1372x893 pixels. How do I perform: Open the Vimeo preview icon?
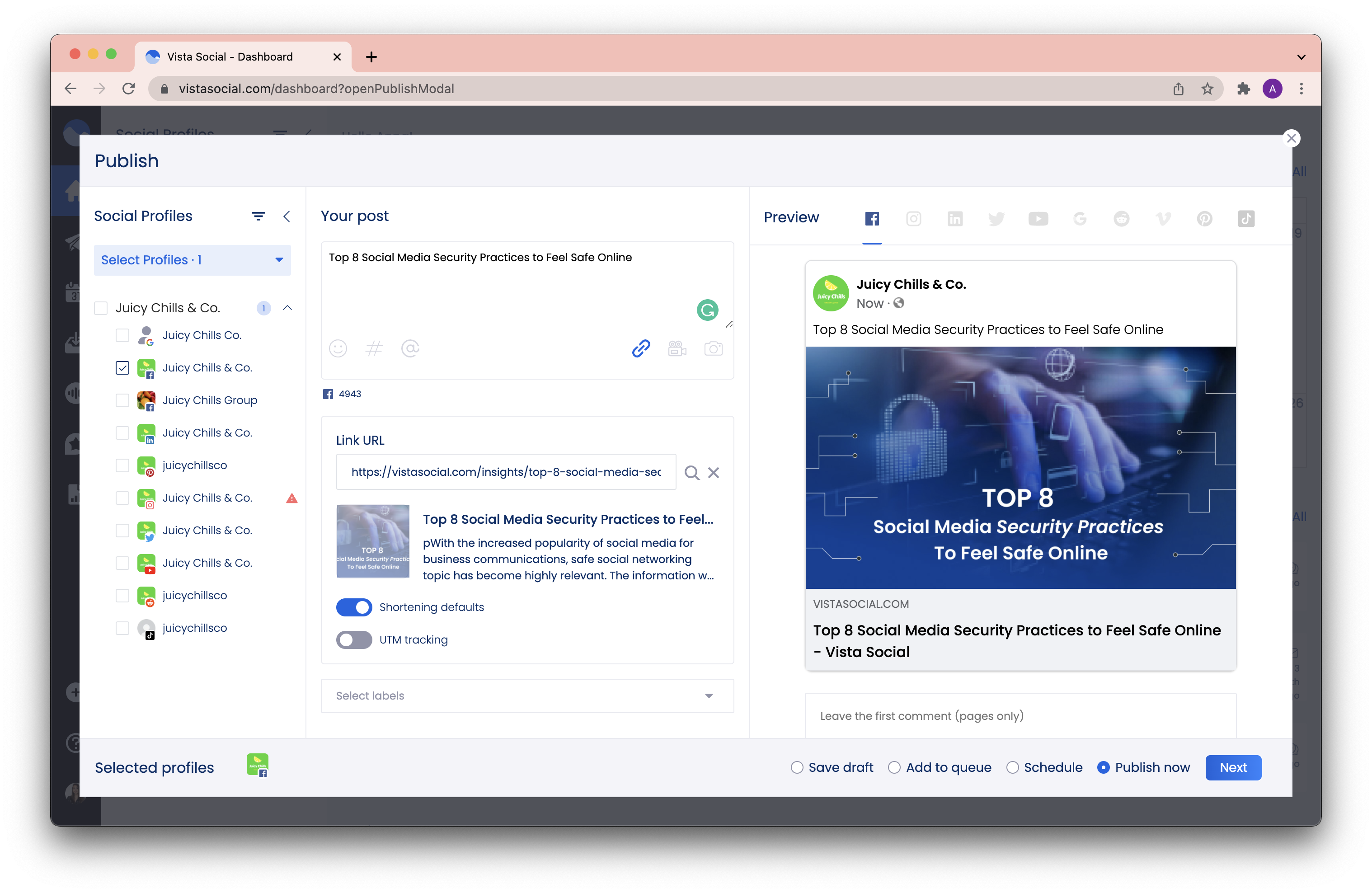(x=1163, y=218)
